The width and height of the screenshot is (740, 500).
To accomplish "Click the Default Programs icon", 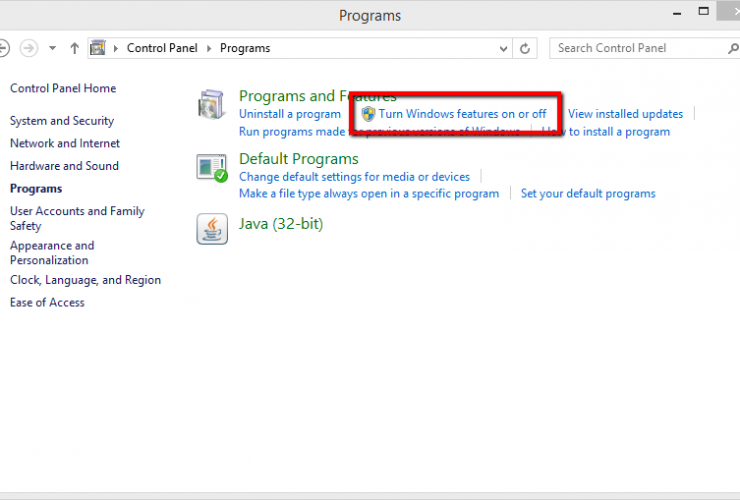I will coord(212,168).
